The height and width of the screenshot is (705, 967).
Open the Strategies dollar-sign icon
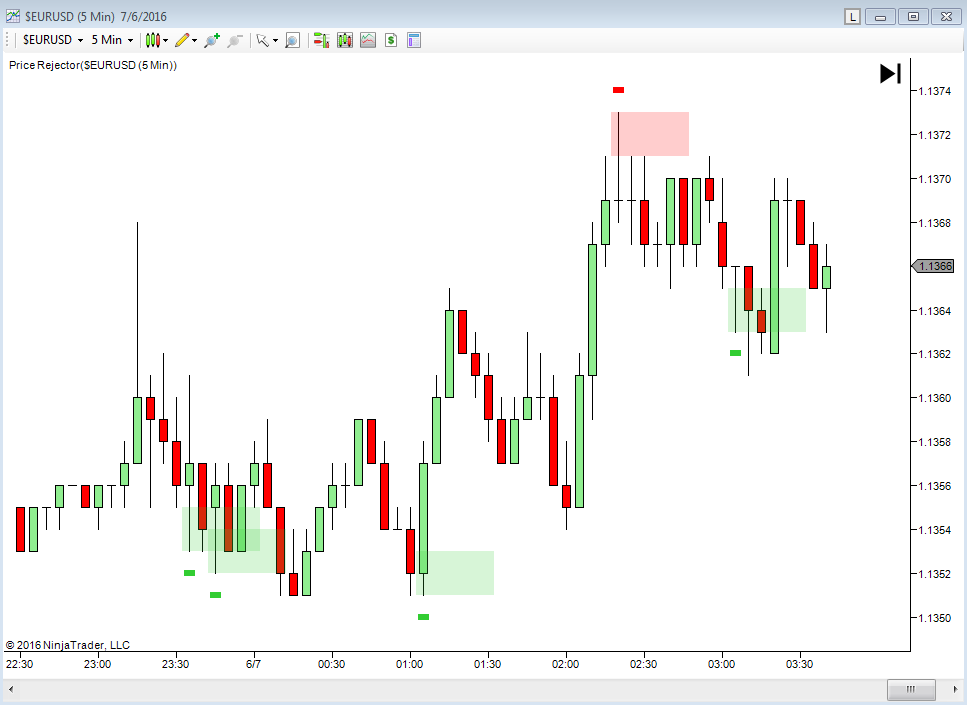pos(391,40)
